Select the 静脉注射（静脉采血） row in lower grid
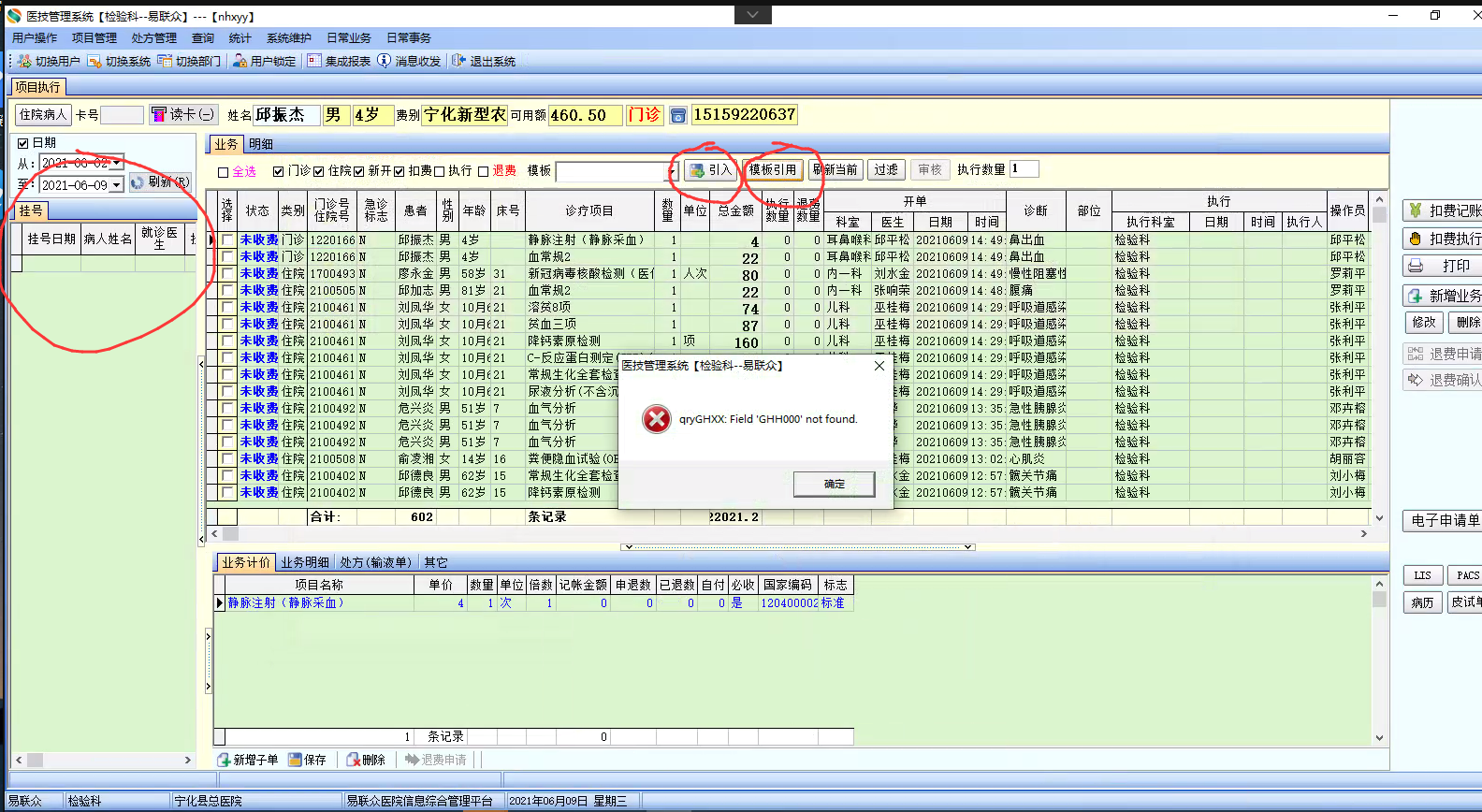This screenshot has width=1482, height=812. pyautogui.click(x=534, y=603)
